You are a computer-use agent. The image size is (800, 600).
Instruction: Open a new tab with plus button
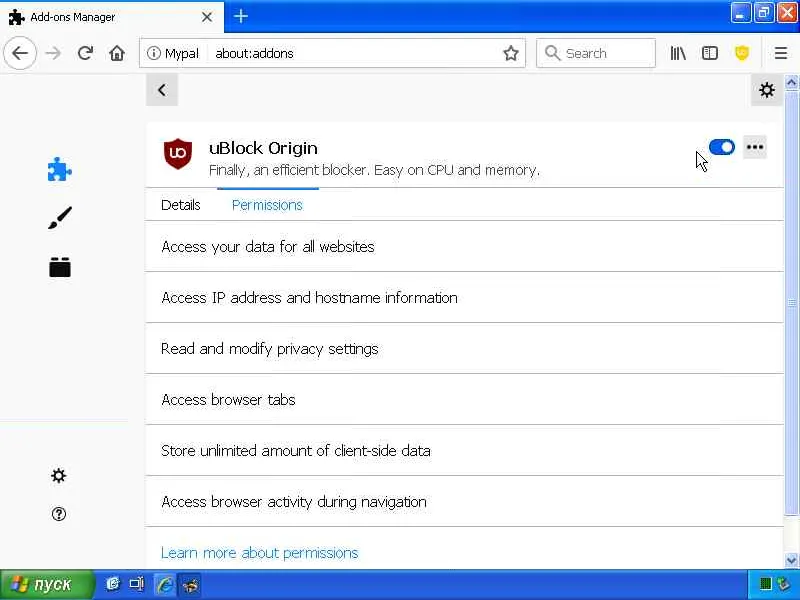tap(240, 17)
